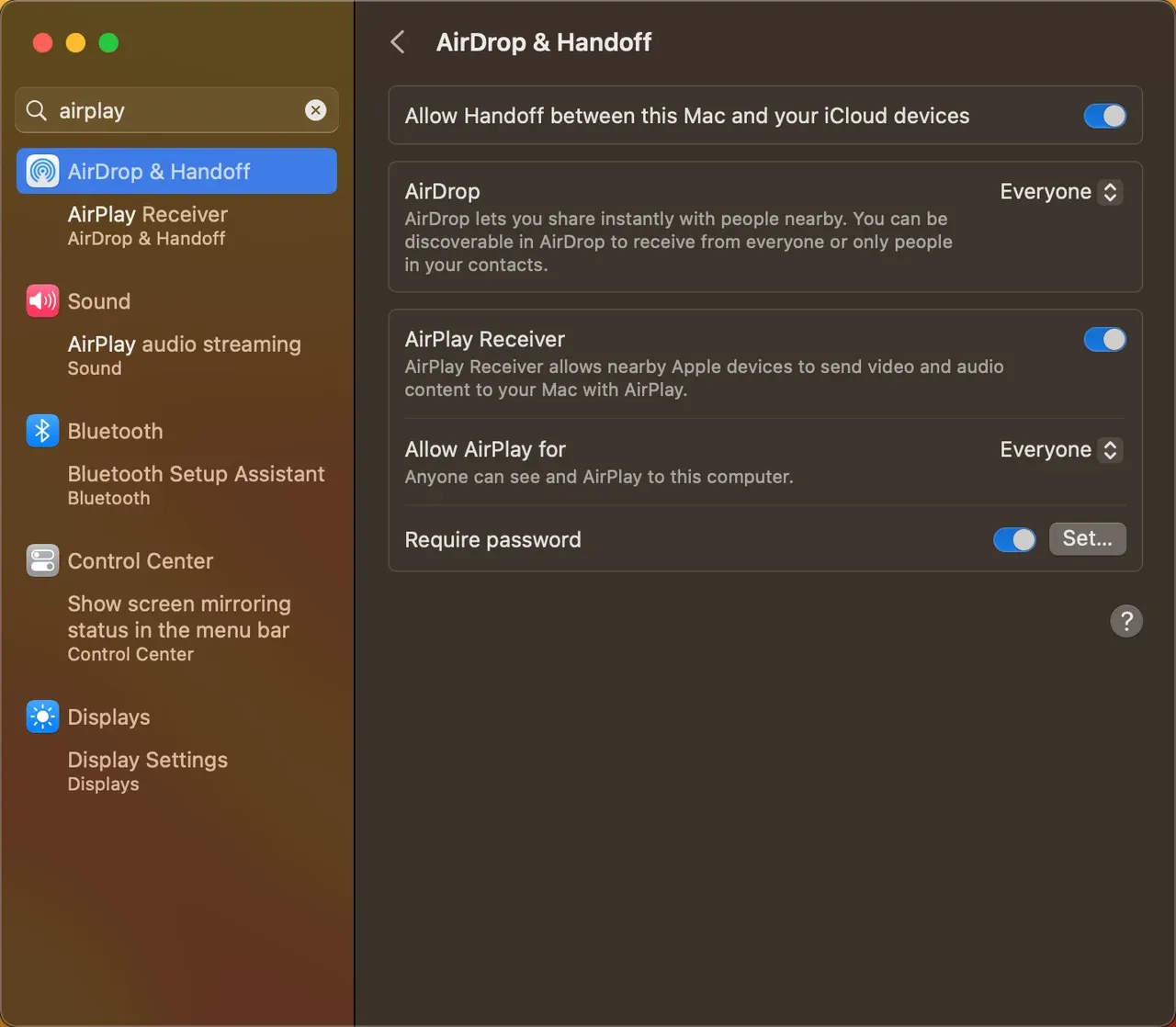The height and width of the screenshot is (1027, 1176).
Task: Click the magnifying glass search icon
Action: click(x=37, y=110)
